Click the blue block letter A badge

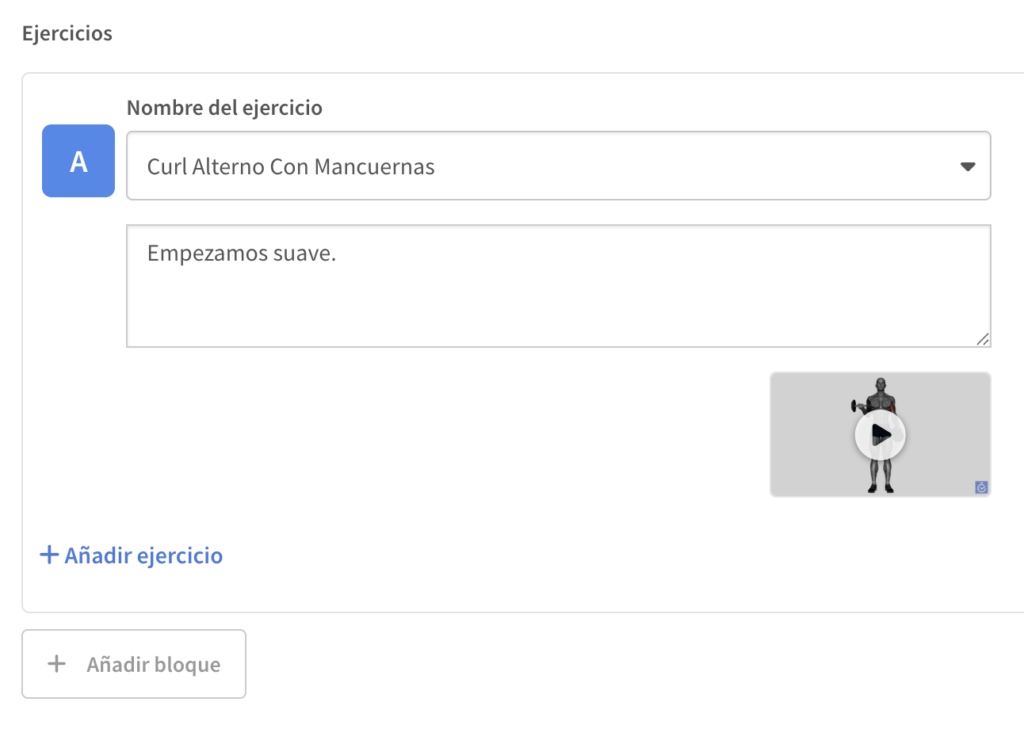78,161
